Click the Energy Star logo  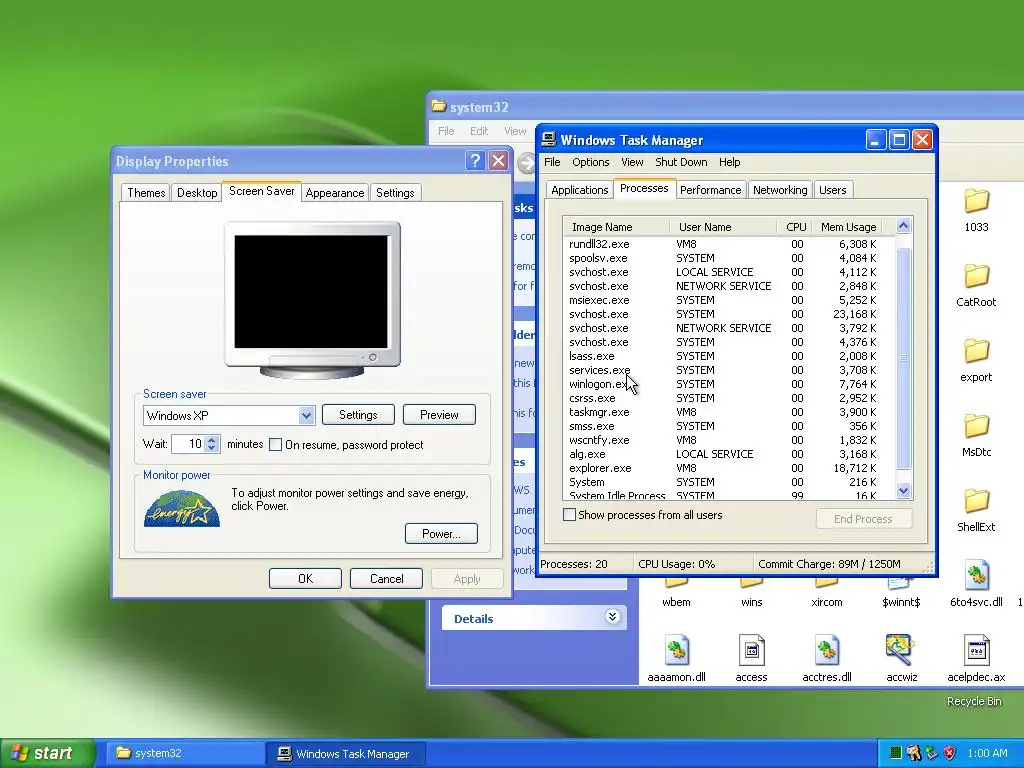[182, 509]
